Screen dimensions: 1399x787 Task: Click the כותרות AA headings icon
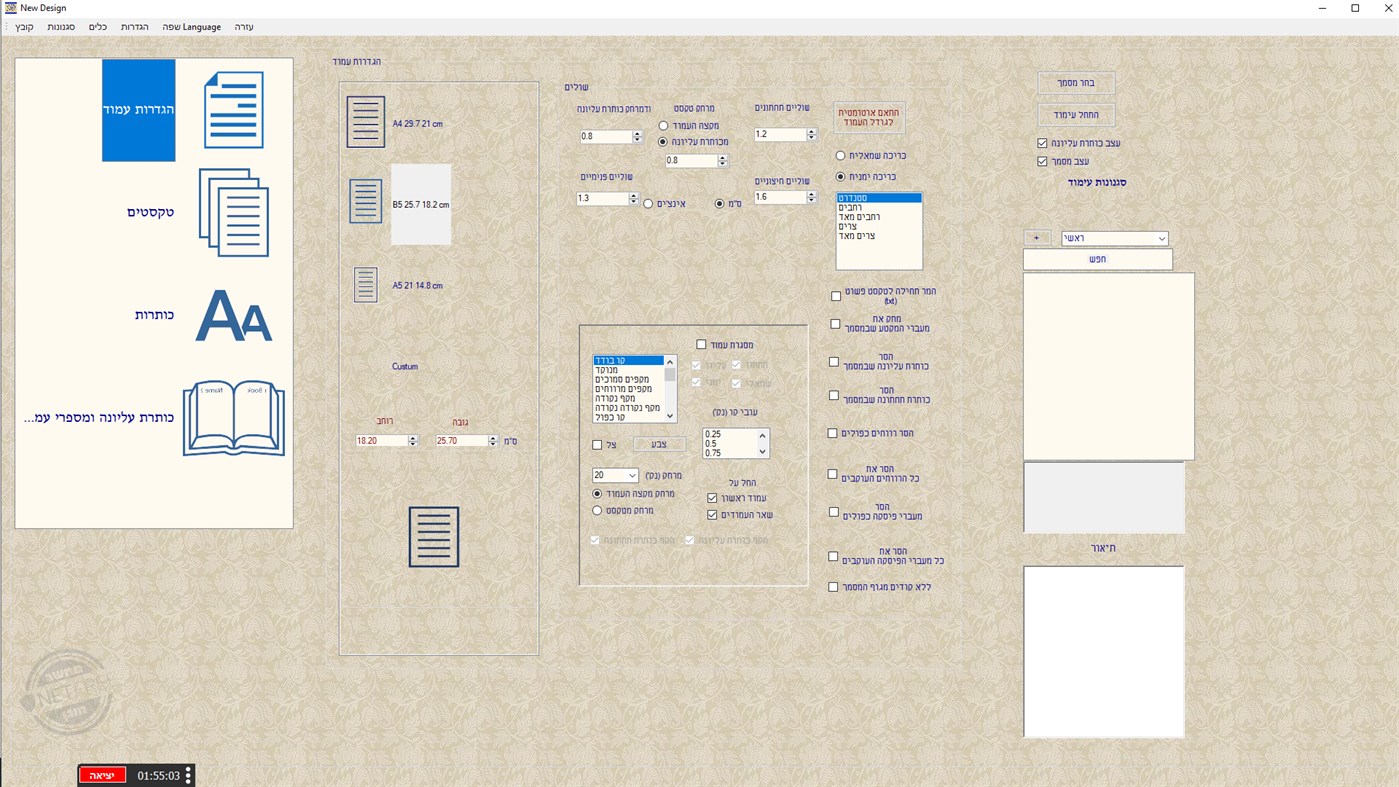click(232, 315)
